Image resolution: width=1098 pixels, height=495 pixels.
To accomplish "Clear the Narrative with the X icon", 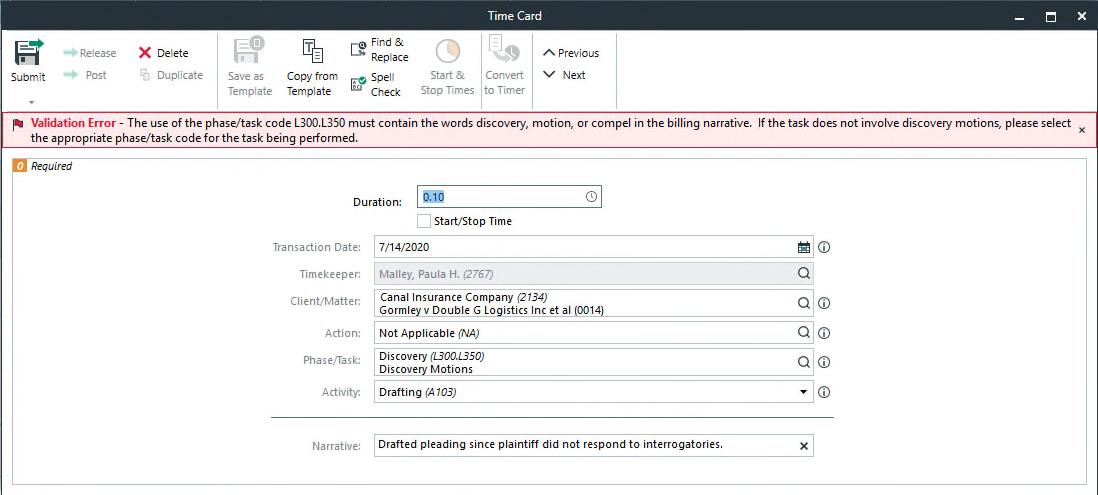I will pyautogui.click(x=804, y=446).
